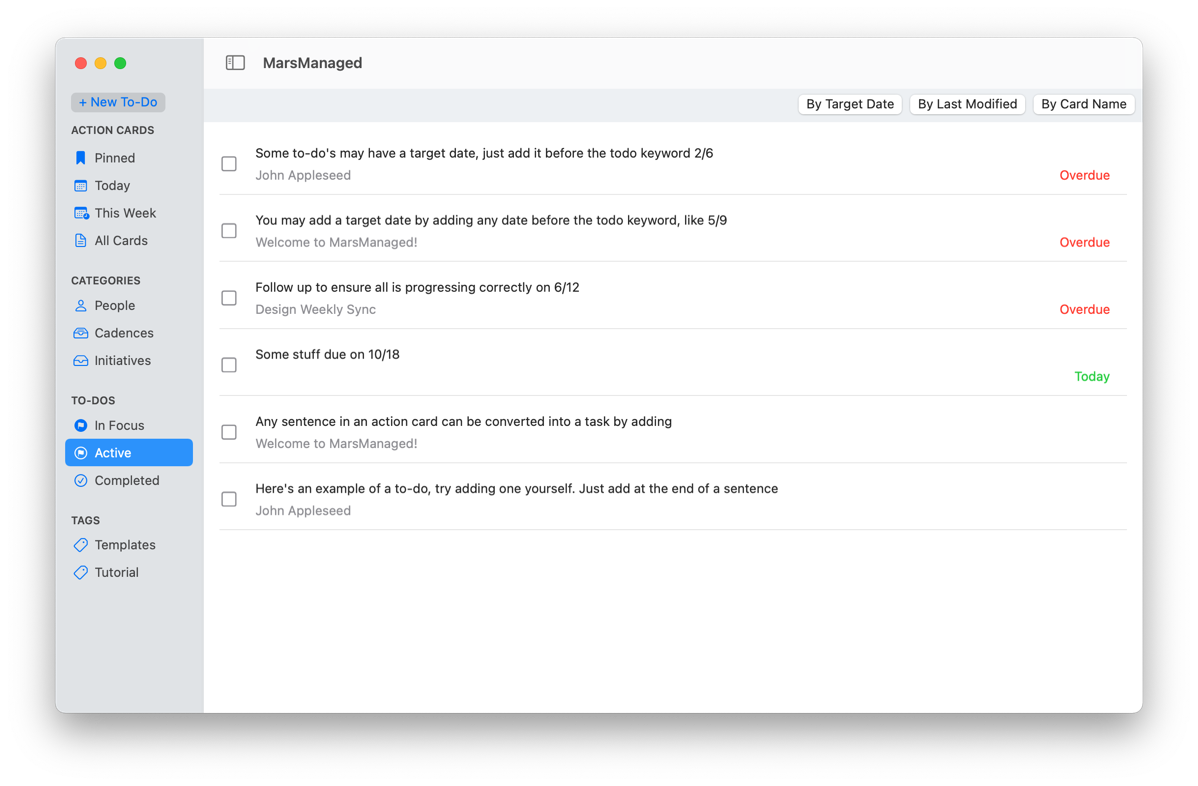
Task: Filter by the Templates tag
Action: point(129,545)
